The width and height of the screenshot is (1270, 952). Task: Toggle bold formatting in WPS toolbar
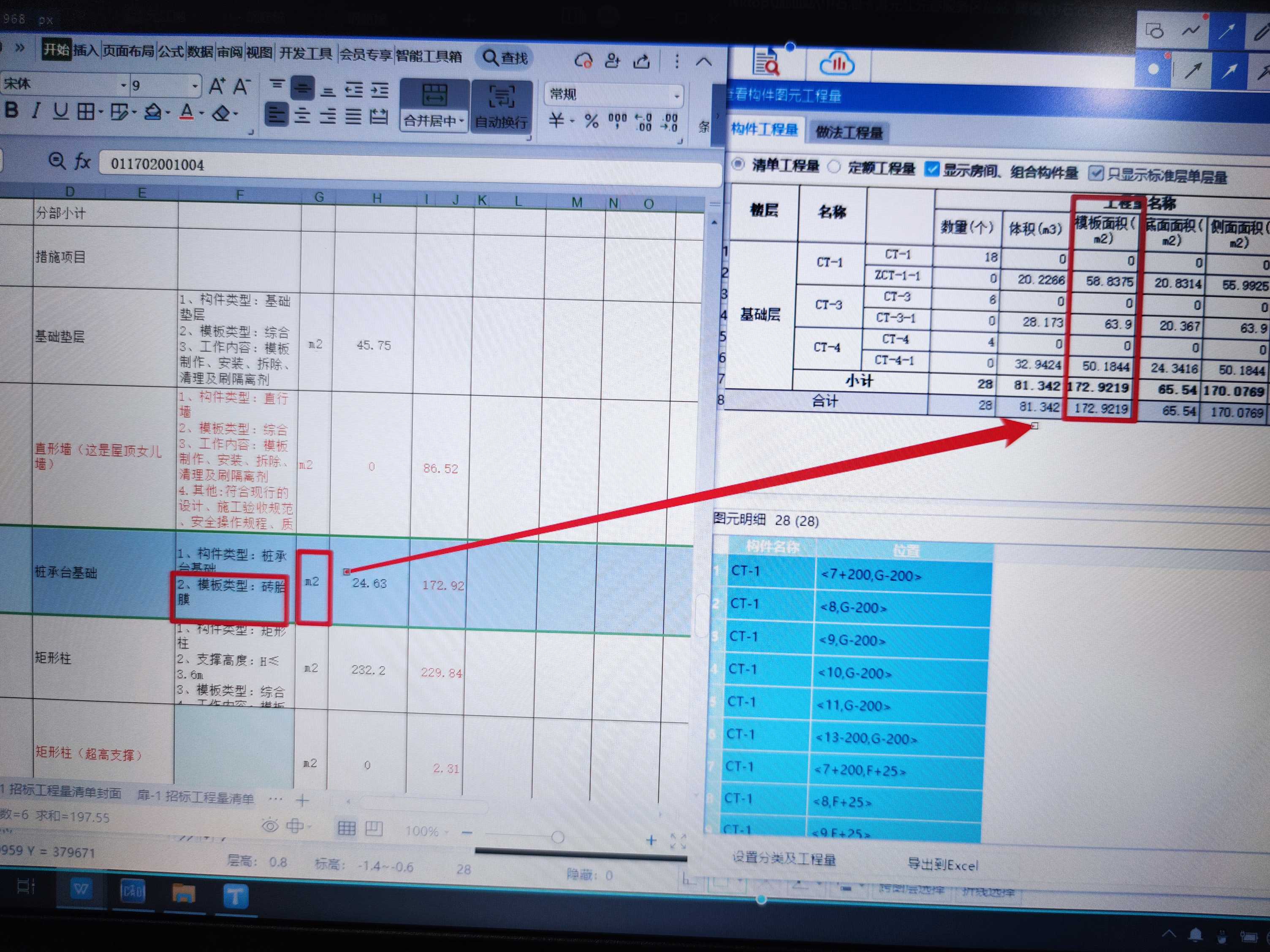coord(11,110)
